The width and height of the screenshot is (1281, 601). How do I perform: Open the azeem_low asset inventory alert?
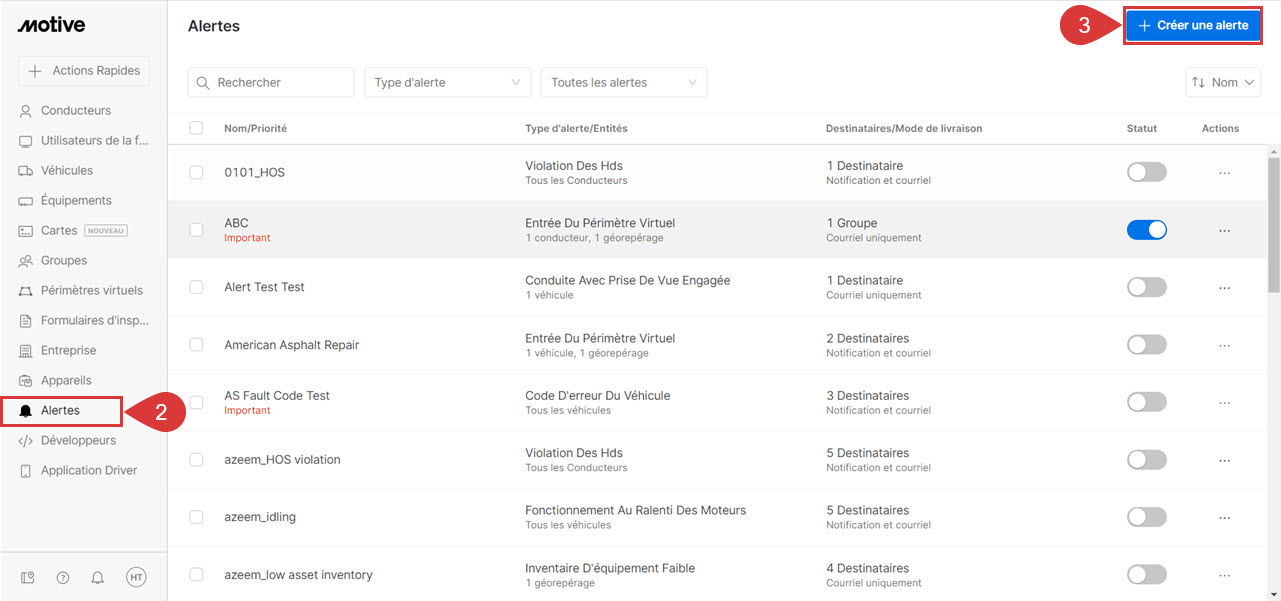(298, 575)
